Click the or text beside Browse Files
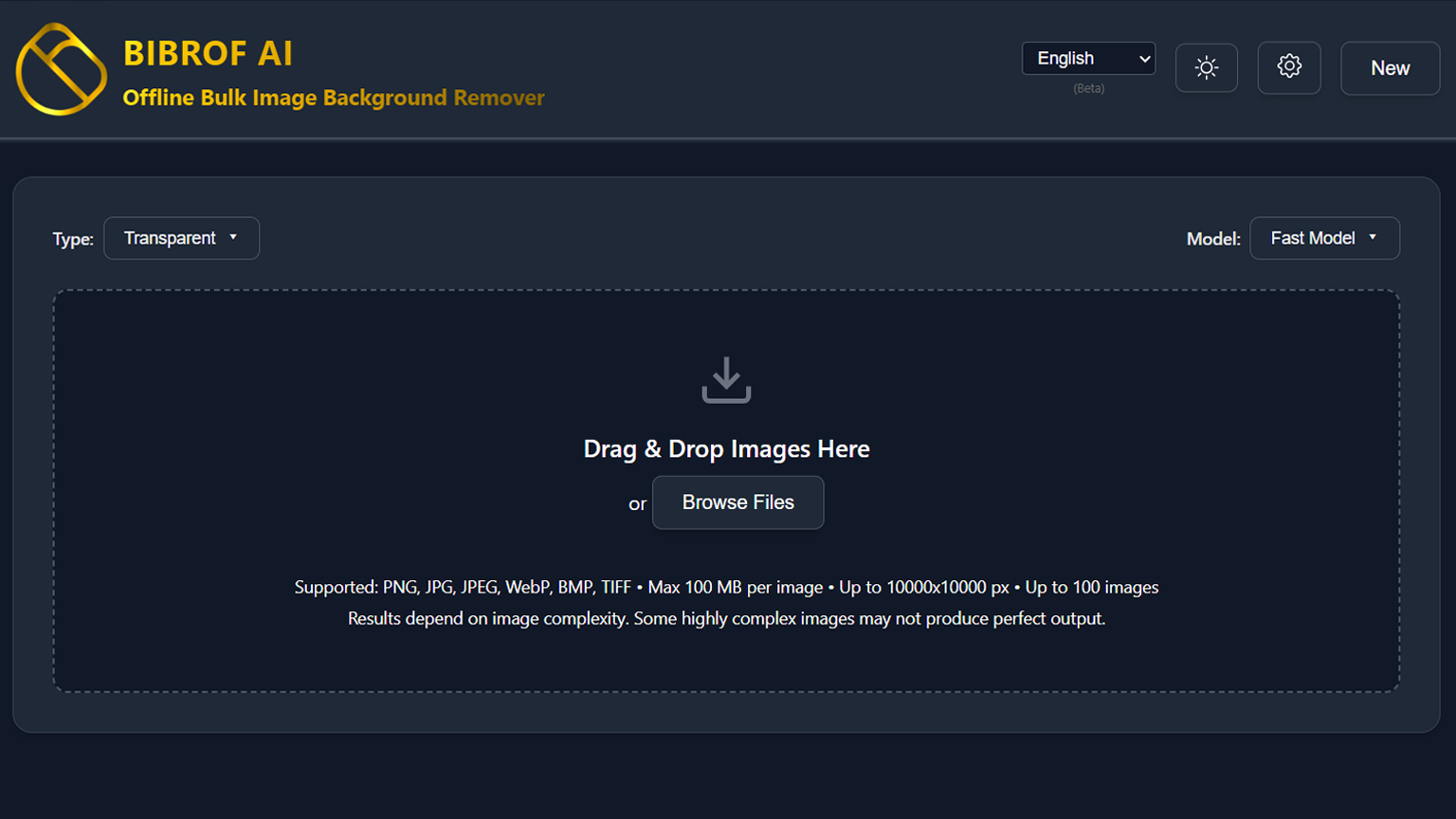Image resolution: width=1456 pixels, height=819 pixels. click(x=636, y=503)
